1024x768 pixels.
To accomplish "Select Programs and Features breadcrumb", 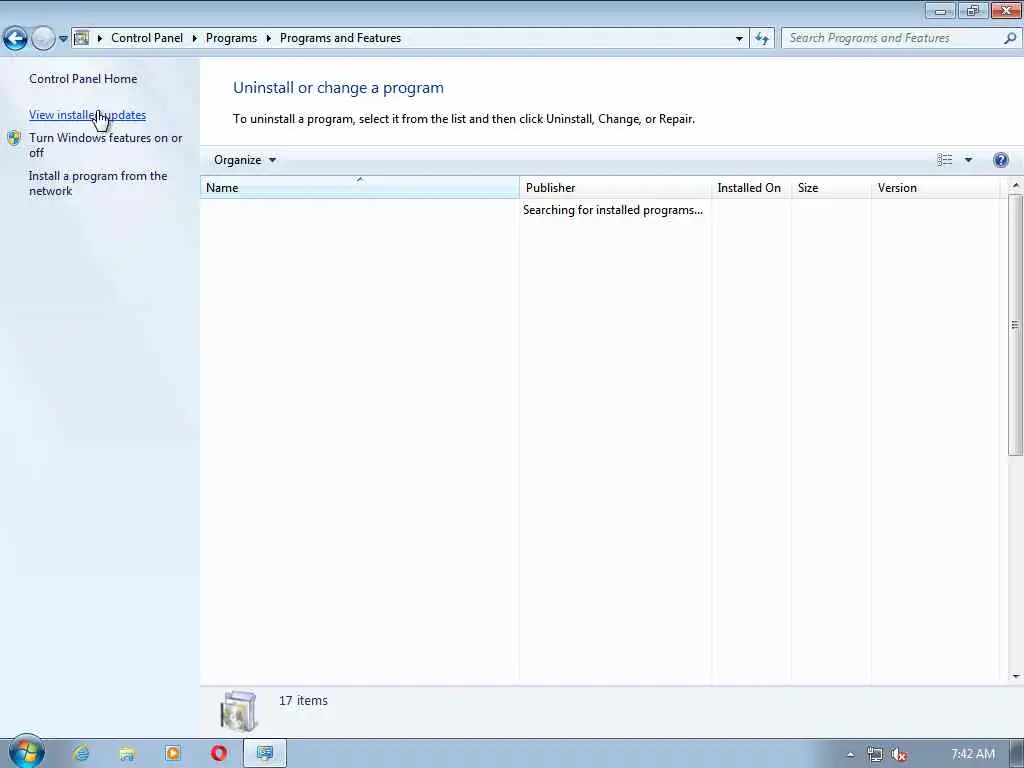I will 340,38.
